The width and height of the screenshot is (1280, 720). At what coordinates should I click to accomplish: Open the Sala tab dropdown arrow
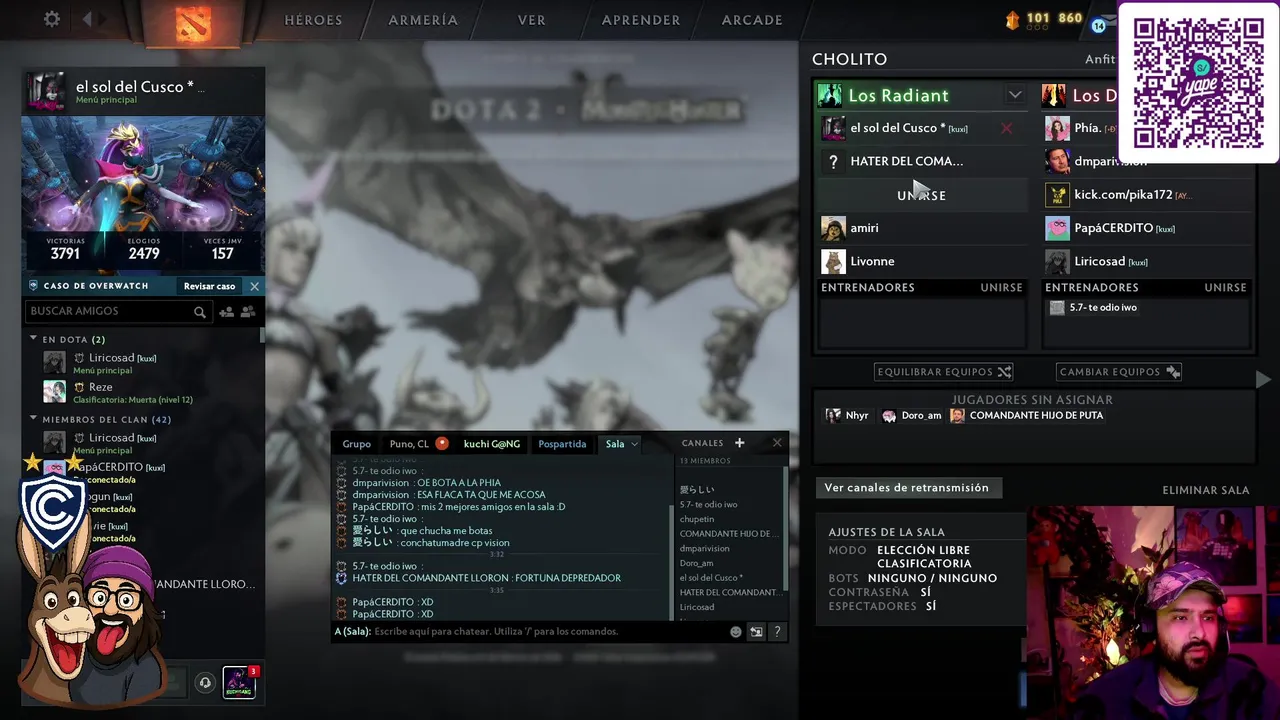(634, 444)
